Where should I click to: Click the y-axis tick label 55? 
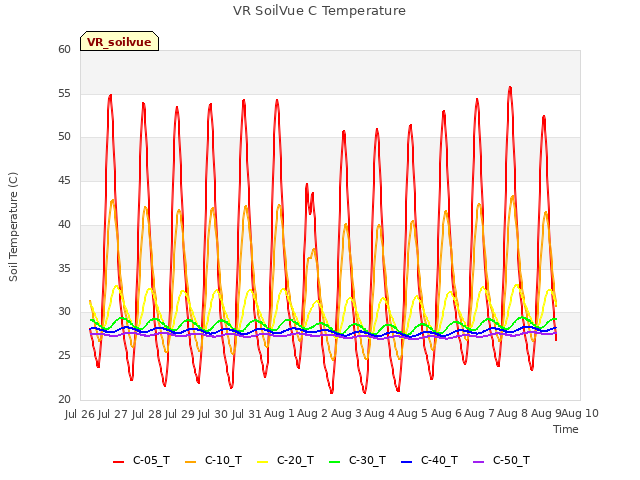64,93
